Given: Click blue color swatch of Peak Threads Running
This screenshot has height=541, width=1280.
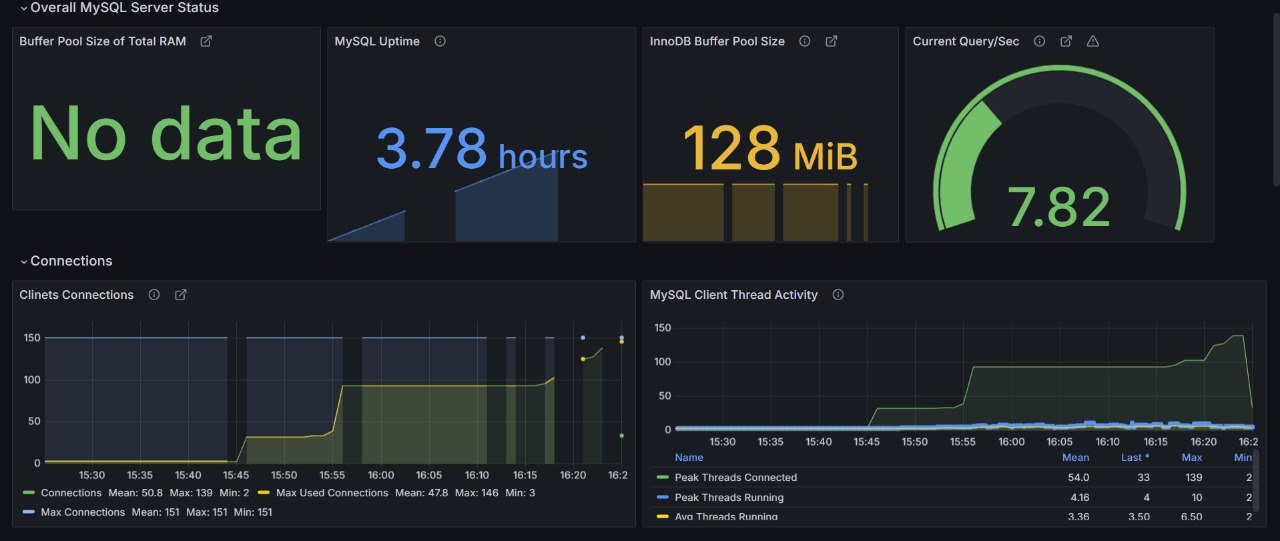Looking at the screenshot, I should click(662, 497).
